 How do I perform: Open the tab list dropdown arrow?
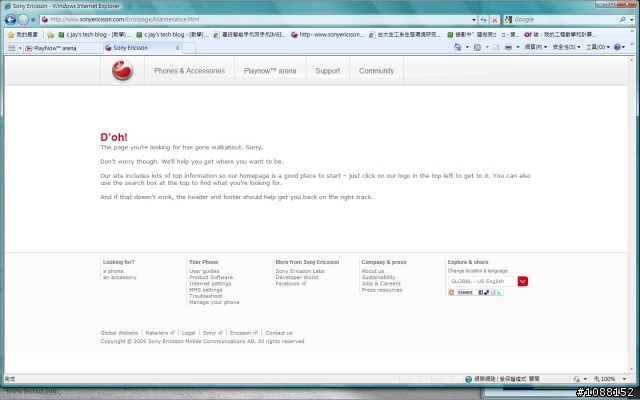click(20, 48)
